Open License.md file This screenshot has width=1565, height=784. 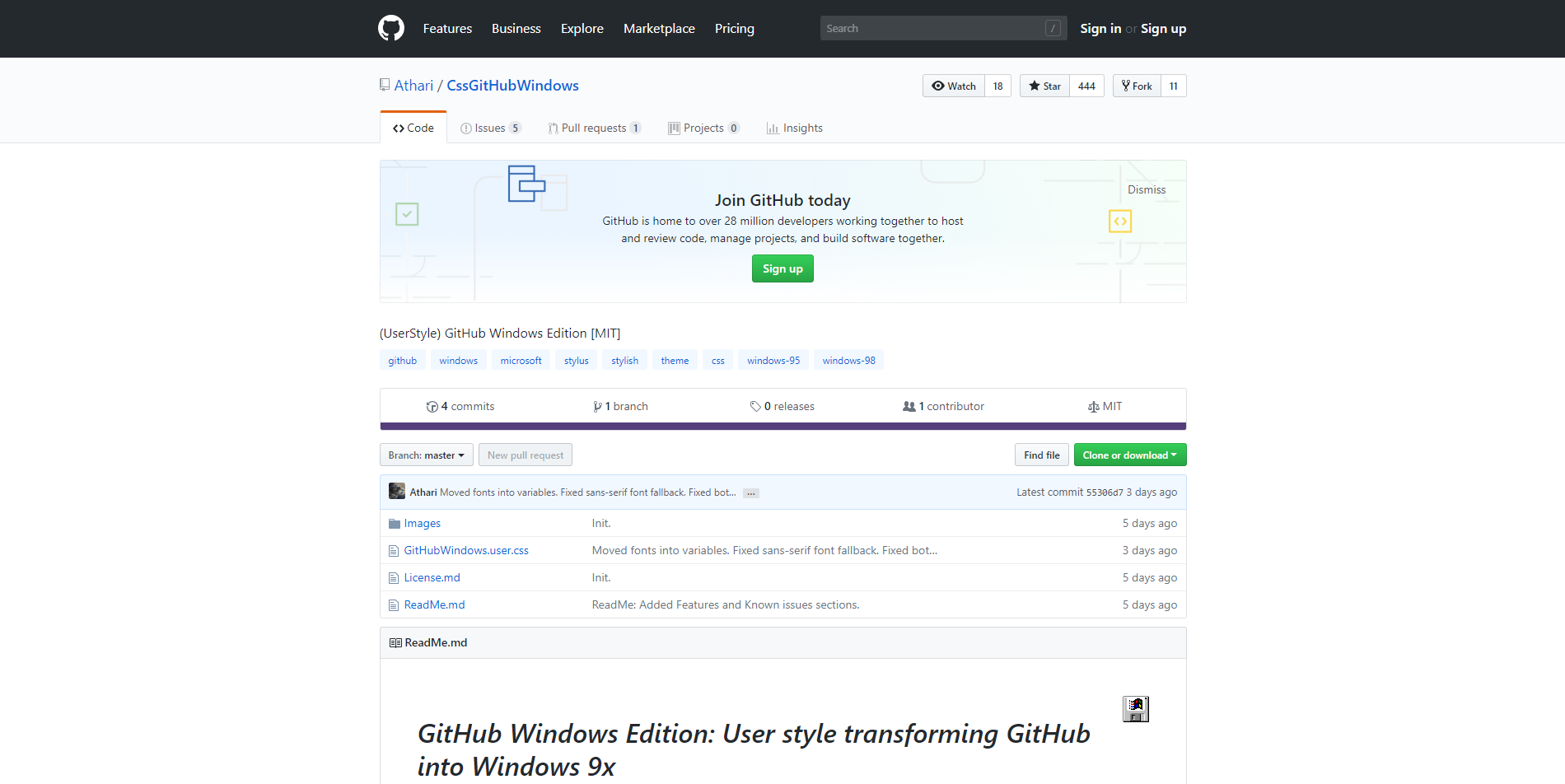click(x=432, y=577)
